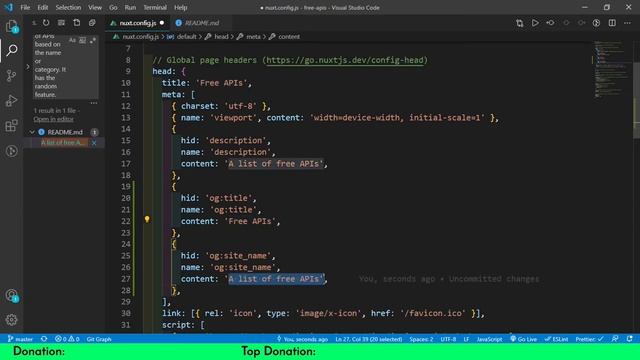The image size is (640, 360).
Task: Open Git Graph from the status bar
Action: point(99,339)
